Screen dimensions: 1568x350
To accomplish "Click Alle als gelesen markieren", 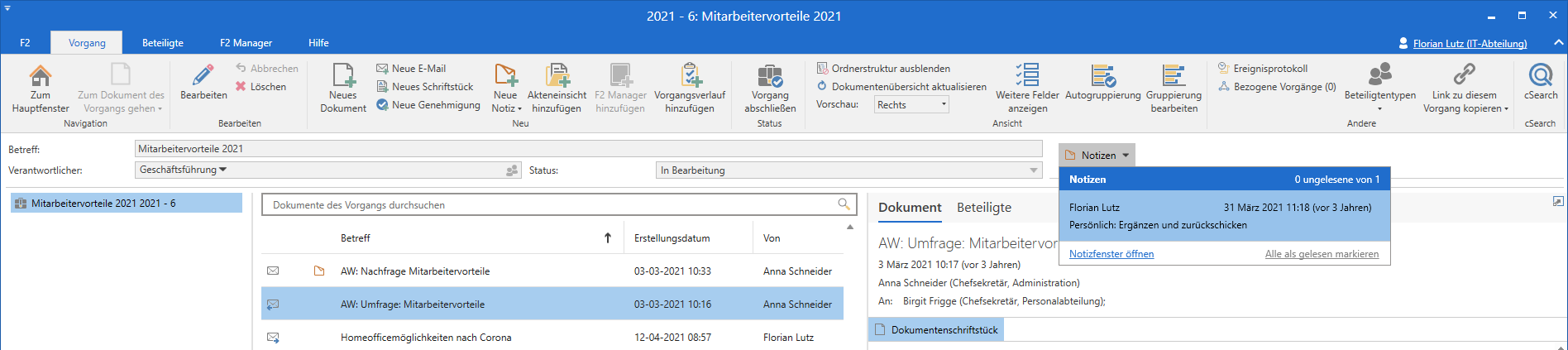I will [x=1322, y=254].
